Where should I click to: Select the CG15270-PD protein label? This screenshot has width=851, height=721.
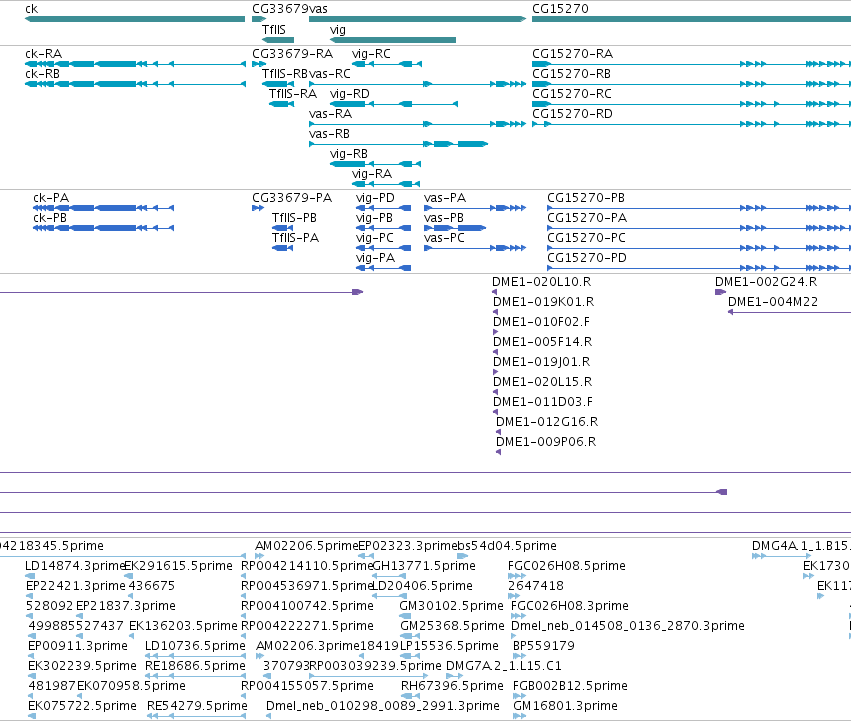tap(587, 258)
